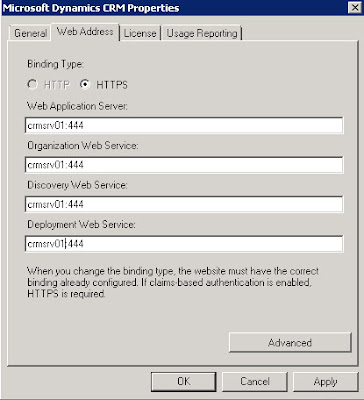Click the Binding Type label

[55, 64]
